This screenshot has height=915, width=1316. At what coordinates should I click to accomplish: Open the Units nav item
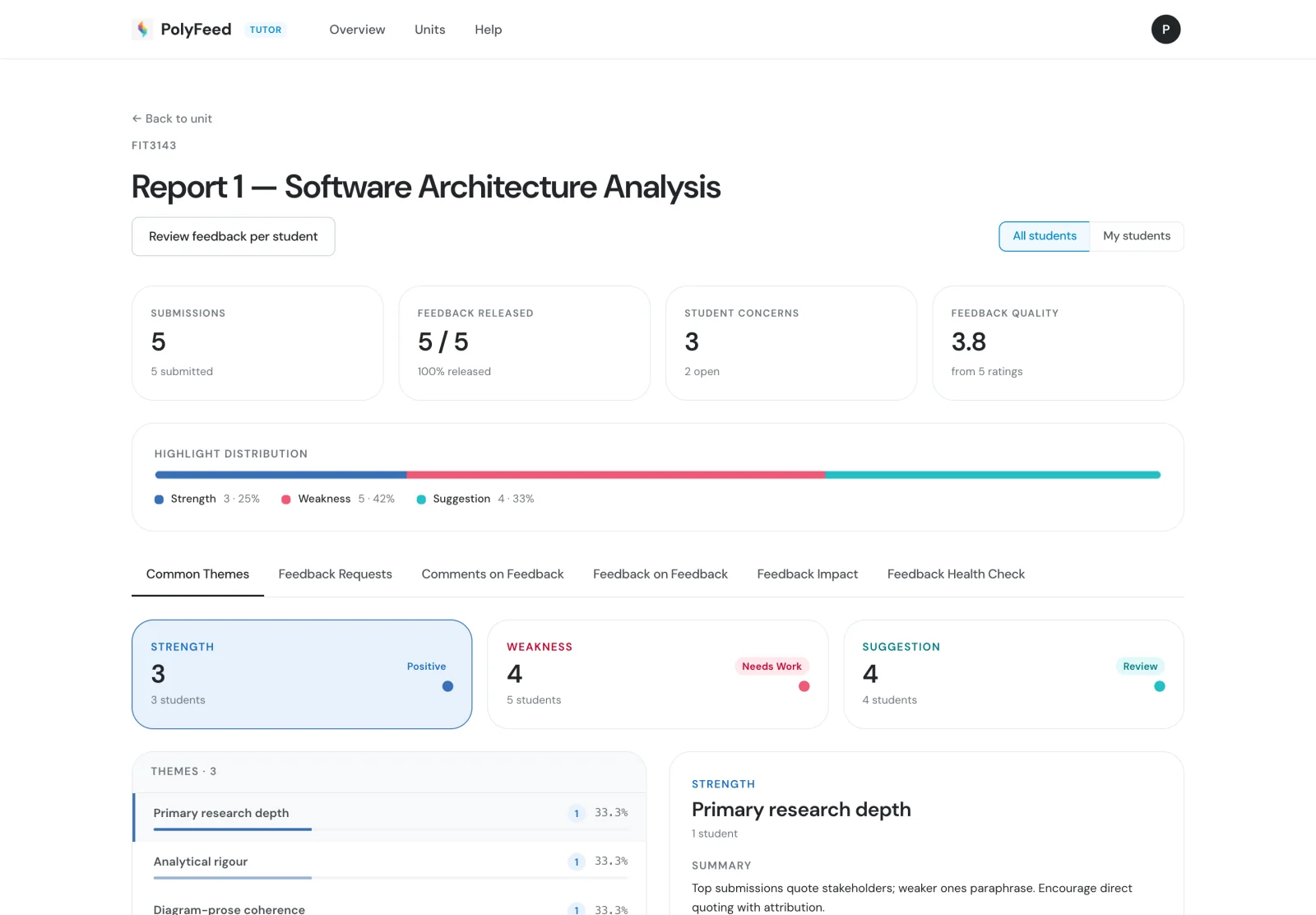point(429,30)
